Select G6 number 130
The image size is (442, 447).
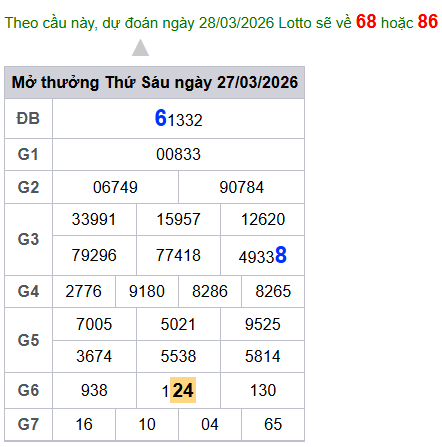coord(263,390)
